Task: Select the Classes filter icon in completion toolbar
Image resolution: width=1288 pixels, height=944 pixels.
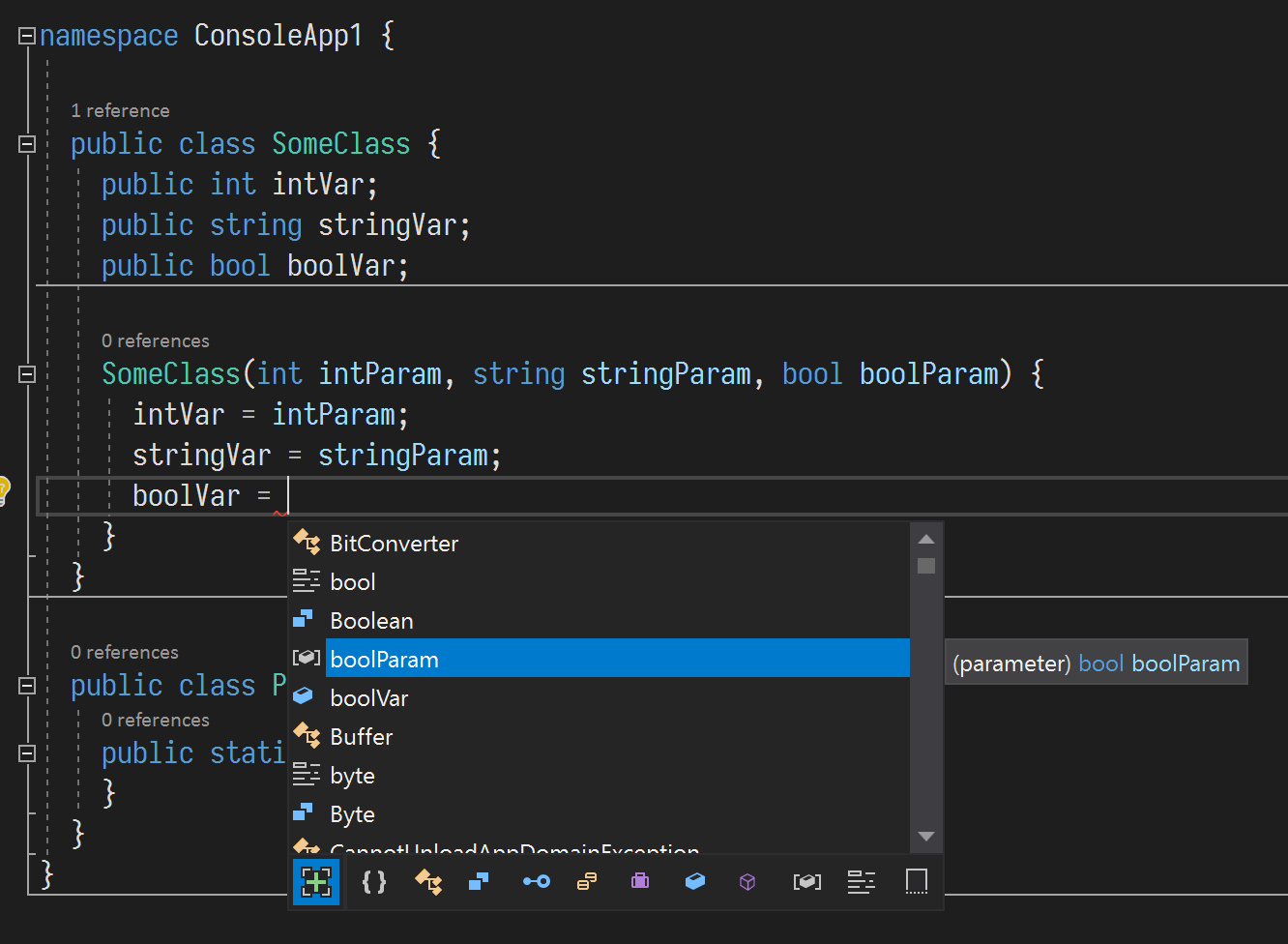Action: coord(428,881)
